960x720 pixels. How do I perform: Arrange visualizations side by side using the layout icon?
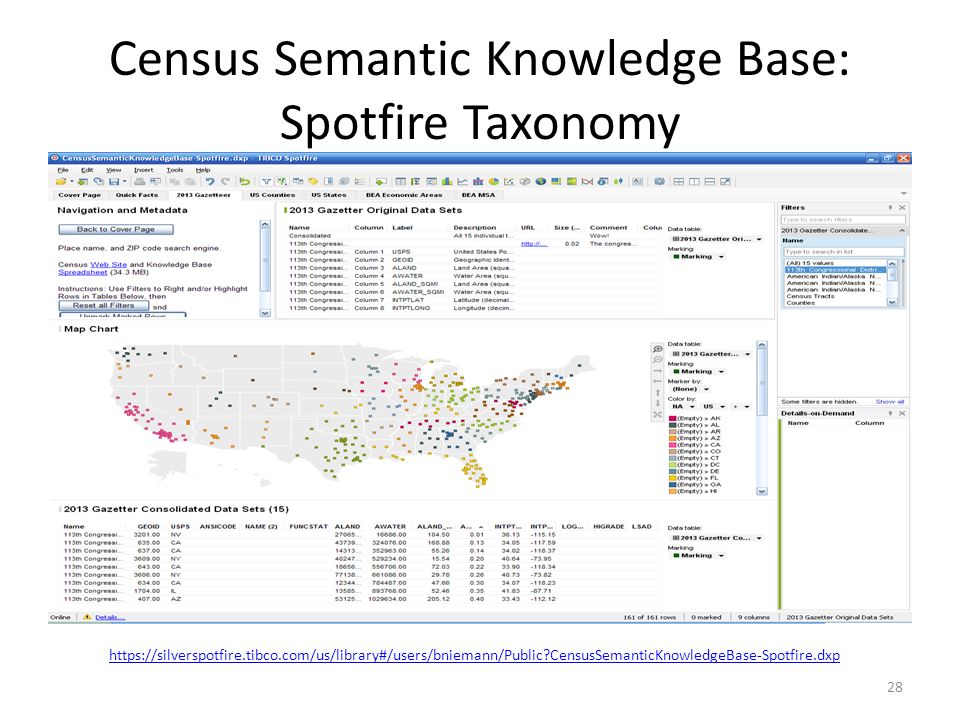click(694, 181)
